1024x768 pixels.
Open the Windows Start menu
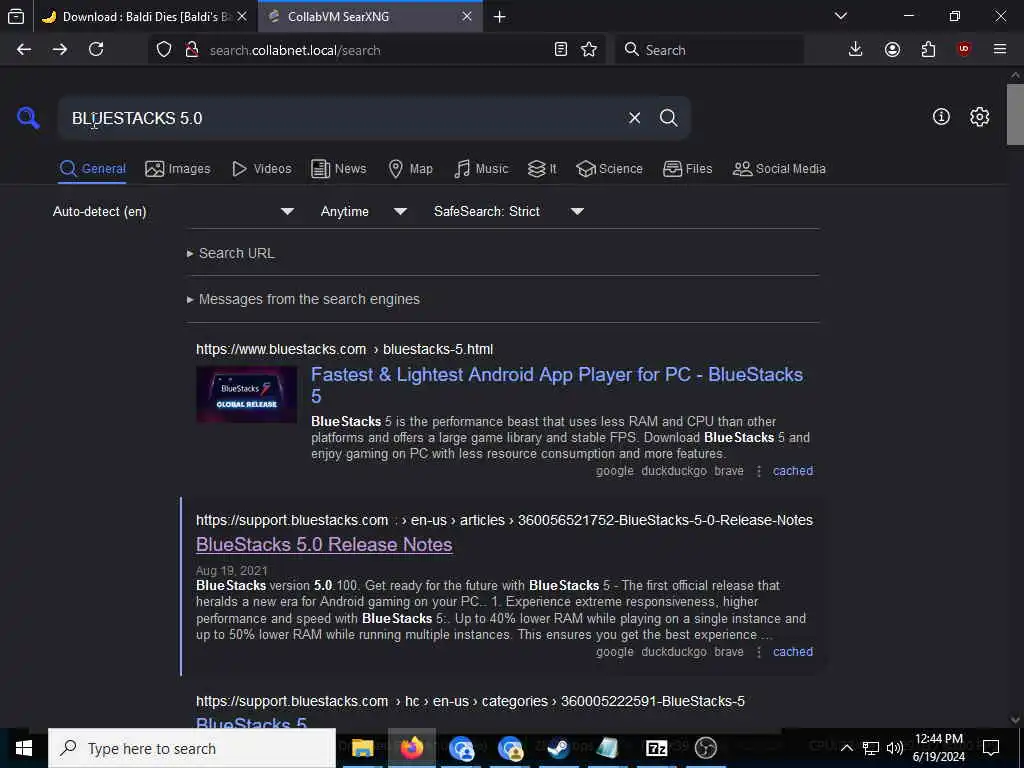pyautogui.click(x=24, y=748)
